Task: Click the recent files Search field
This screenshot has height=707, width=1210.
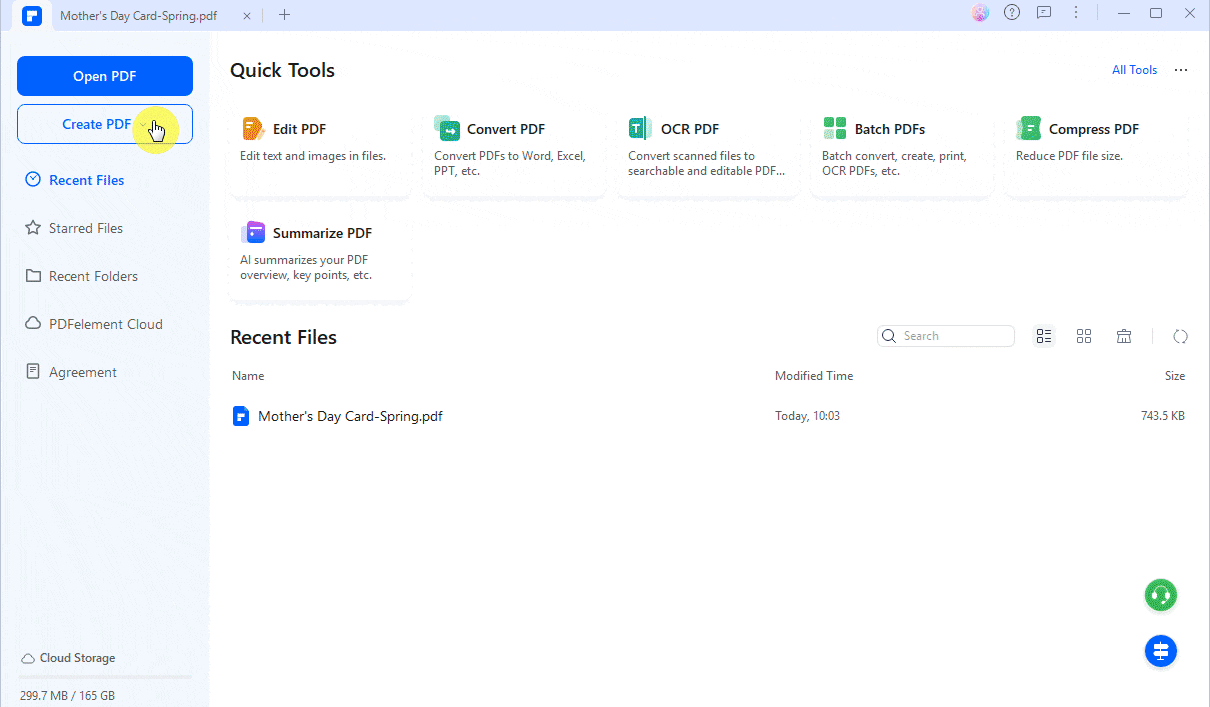Action: pos(954,336)
